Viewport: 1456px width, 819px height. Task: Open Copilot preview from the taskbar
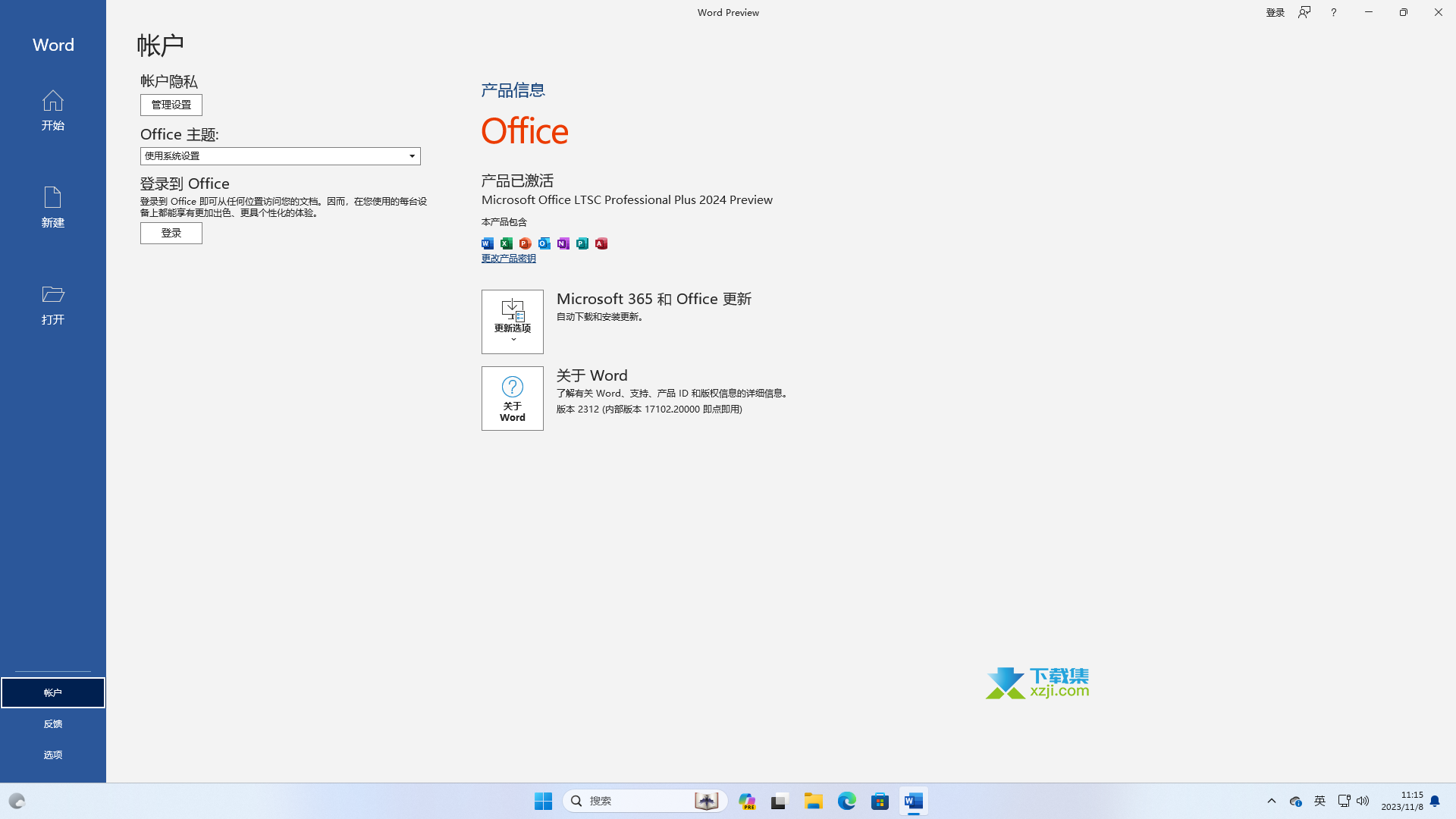[x=747, y=801]
